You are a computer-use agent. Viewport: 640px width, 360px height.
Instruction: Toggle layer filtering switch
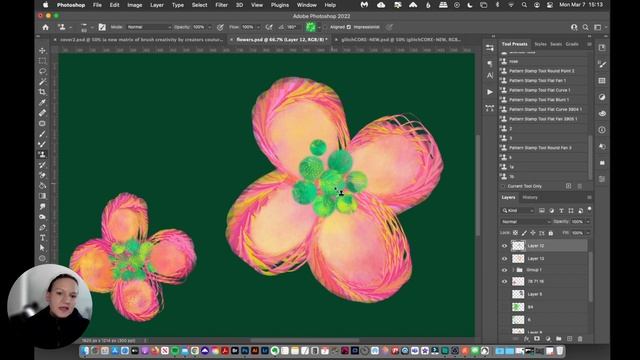pyautogui.click(x=589, y=209)
